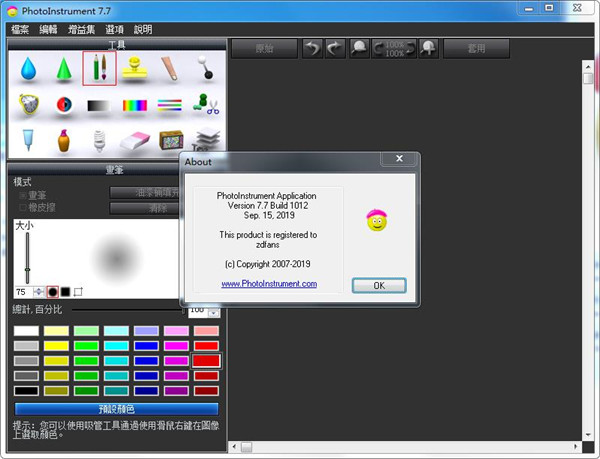Screen dimensions: 600x459
Task: Select the blue water drop blur tool
Action: (28, 69)
